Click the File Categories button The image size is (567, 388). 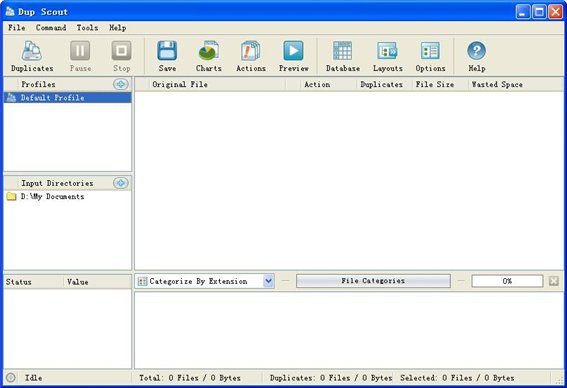click(x=373, y=281)
